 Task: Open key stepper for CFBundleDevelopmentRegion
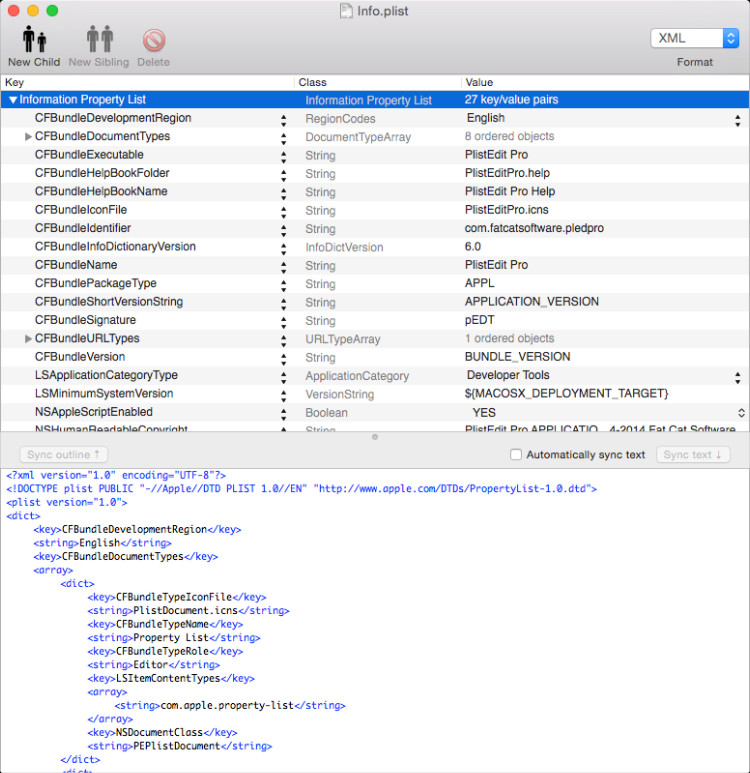(284, 121)
